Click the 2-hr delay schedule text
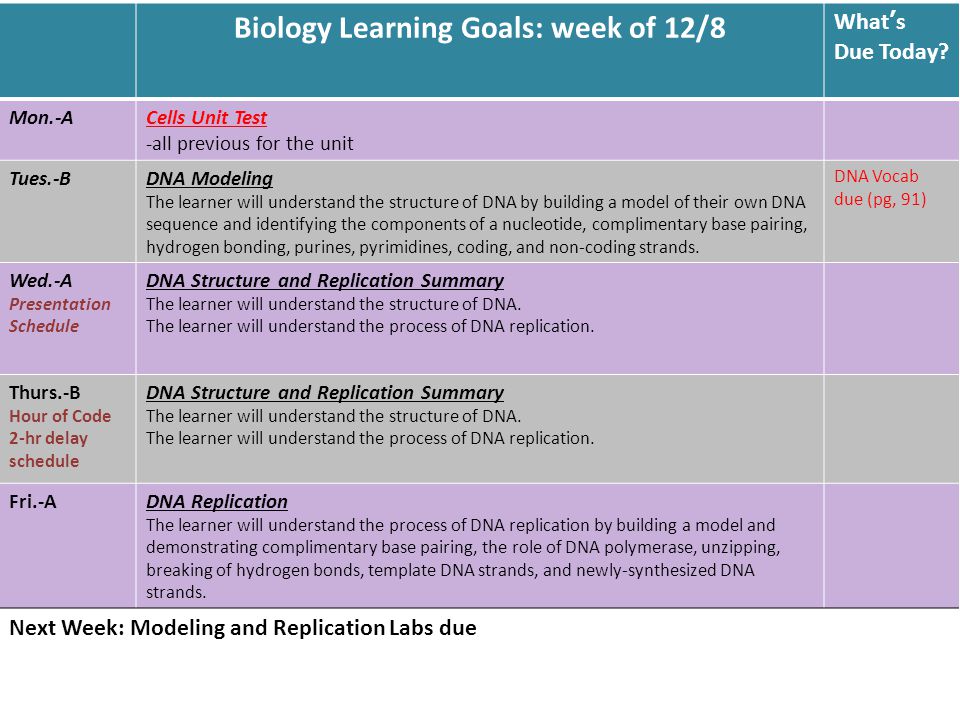Image resolution: width=960 pixels, height=720 pixels. [48, 449]
